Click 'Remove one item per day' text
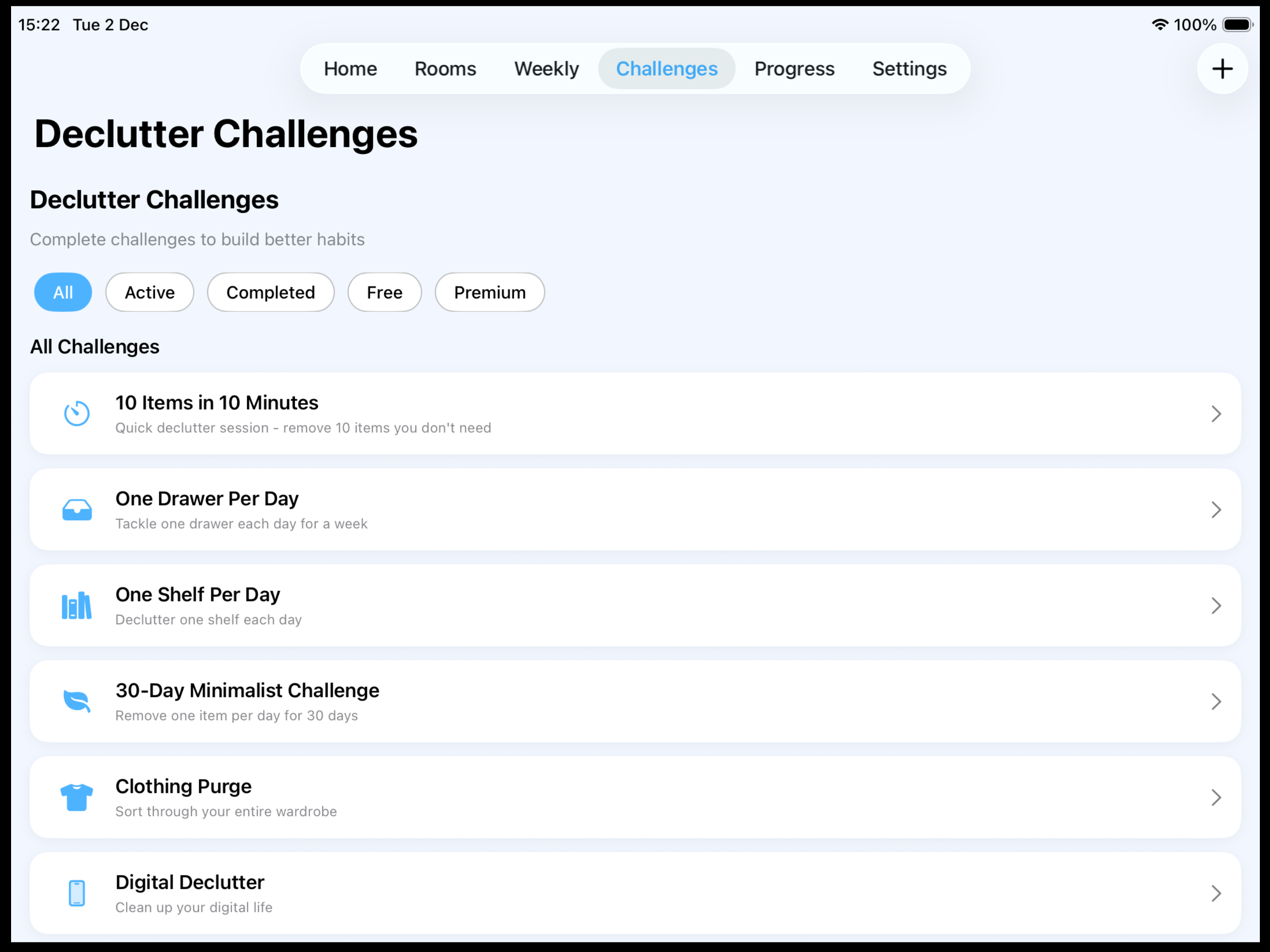 point(237,715)
